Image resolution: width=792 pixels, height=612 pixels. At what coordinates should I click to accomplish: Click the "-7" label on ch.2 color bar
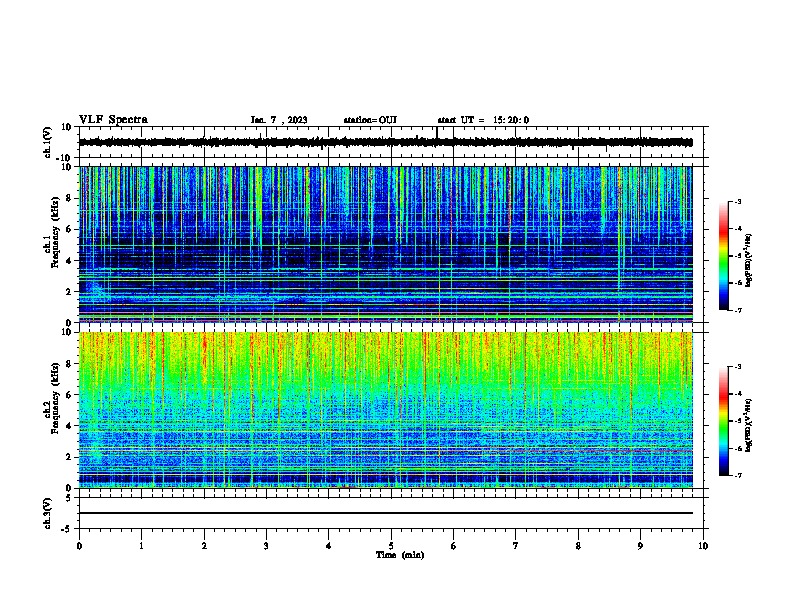point(737,475)
